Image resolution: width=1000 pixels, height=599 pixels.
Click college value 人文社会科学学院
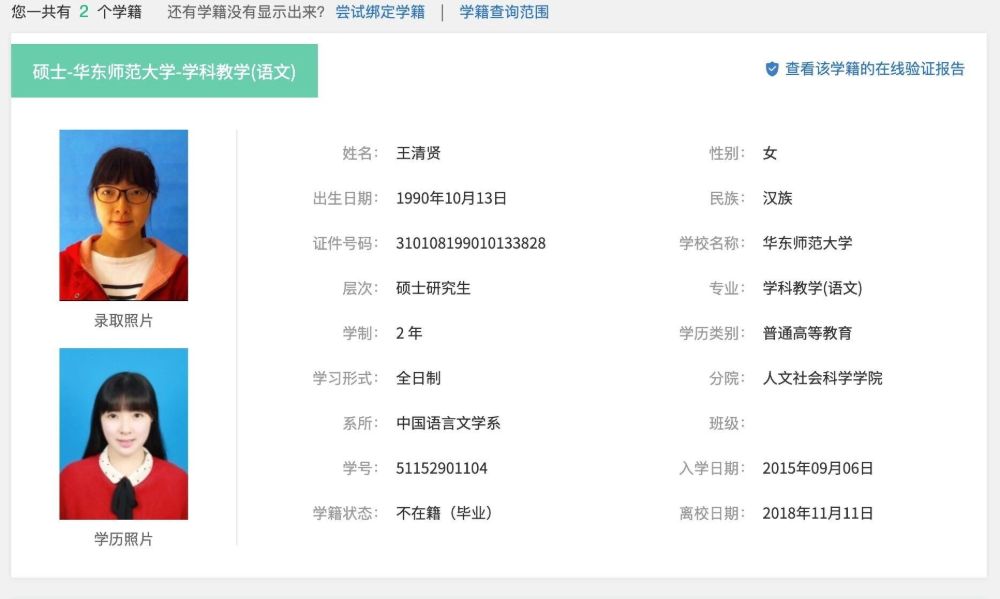(x=823, y=378)
